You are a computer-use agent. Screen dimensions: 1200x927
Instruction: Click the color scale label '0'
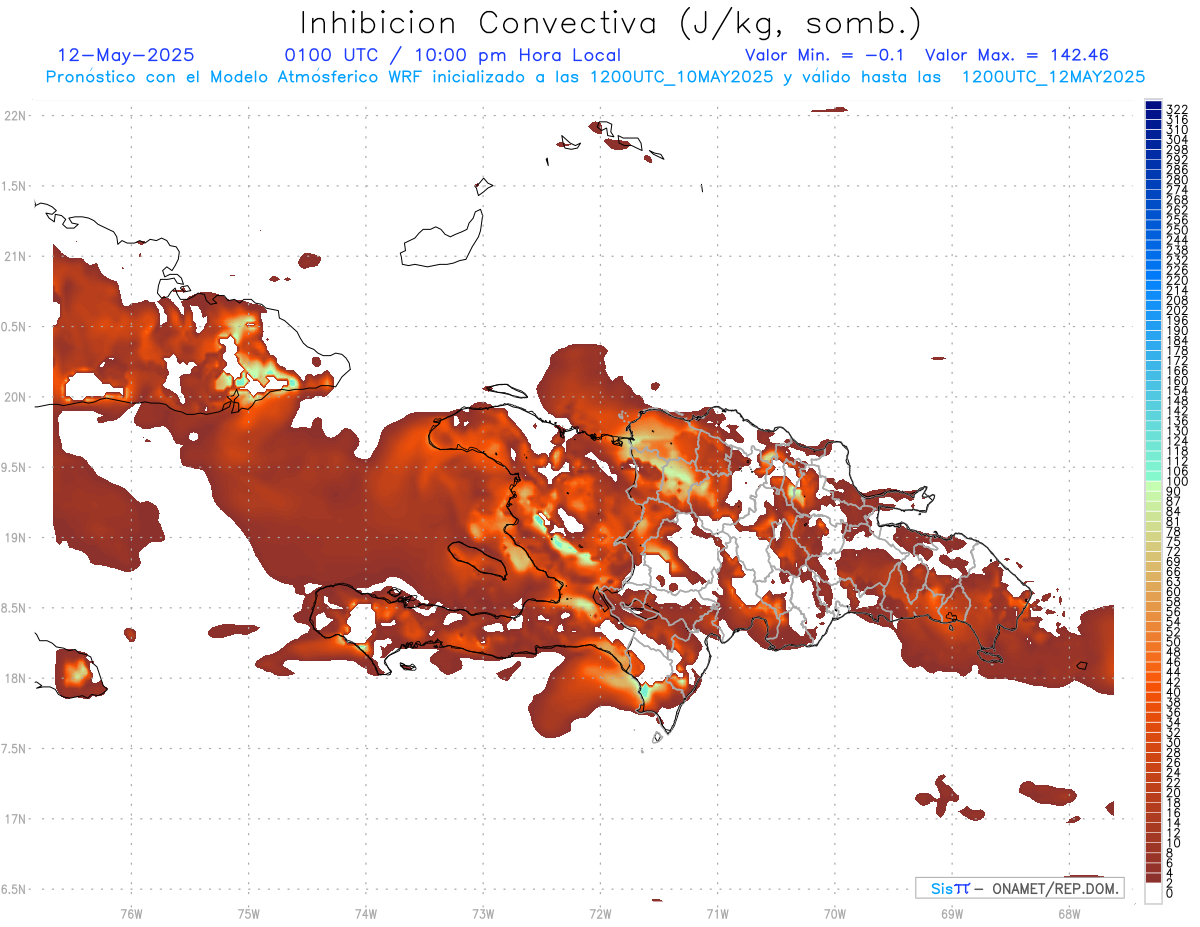pyautogui.click(x=1170, y=894)
